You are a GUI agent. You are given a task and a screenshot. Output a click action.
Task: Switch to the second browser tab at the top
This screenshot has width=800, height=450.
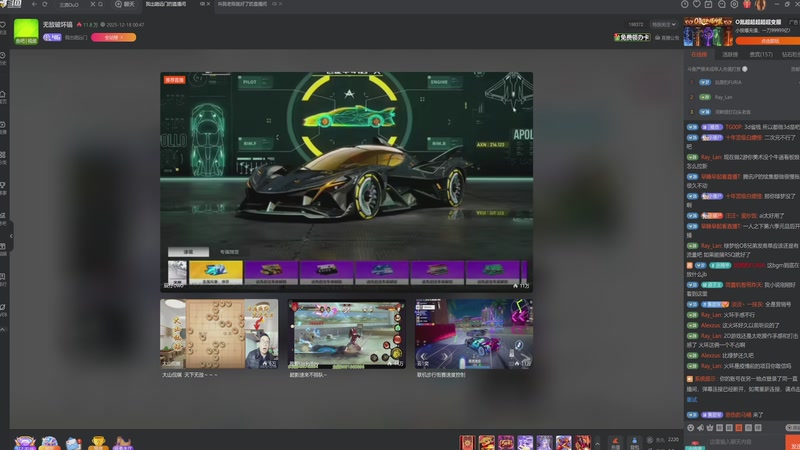[x=242, y=4]
